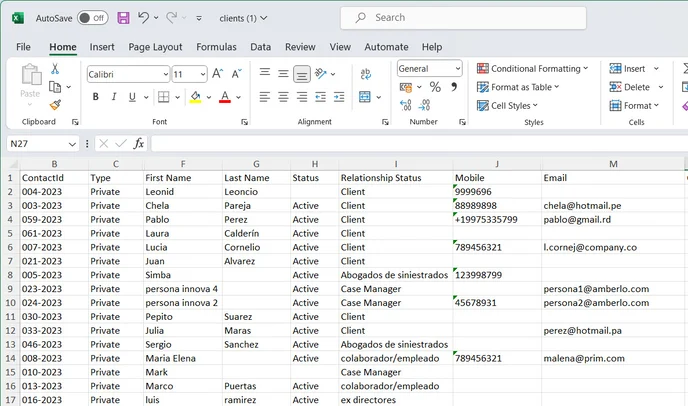Switch to the Automate tab
This screenshot has height=406, width=688.
pos(386,47)
